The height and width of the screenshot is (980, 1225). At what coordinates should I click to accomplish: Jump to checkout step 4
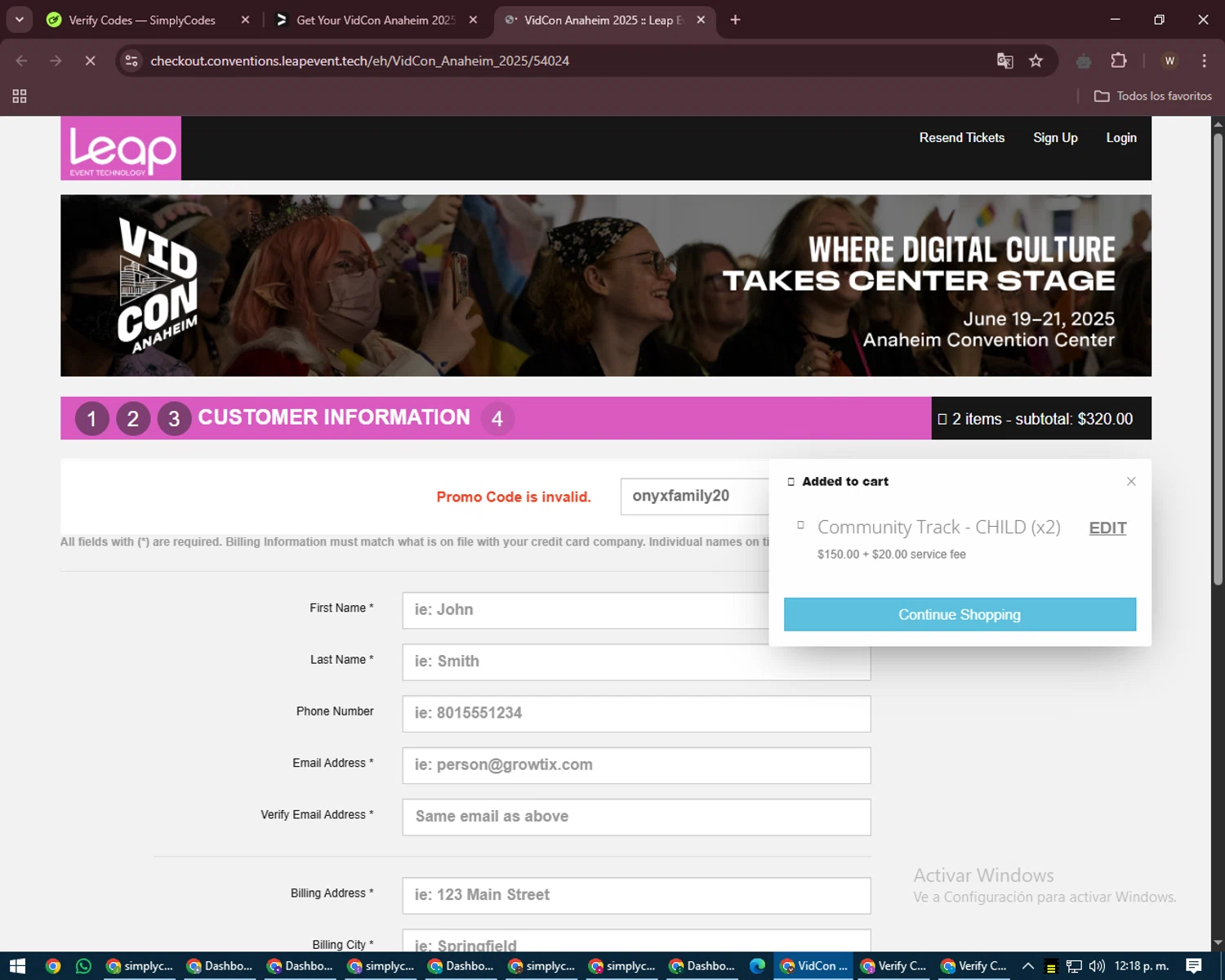click(x=497, y=419)
